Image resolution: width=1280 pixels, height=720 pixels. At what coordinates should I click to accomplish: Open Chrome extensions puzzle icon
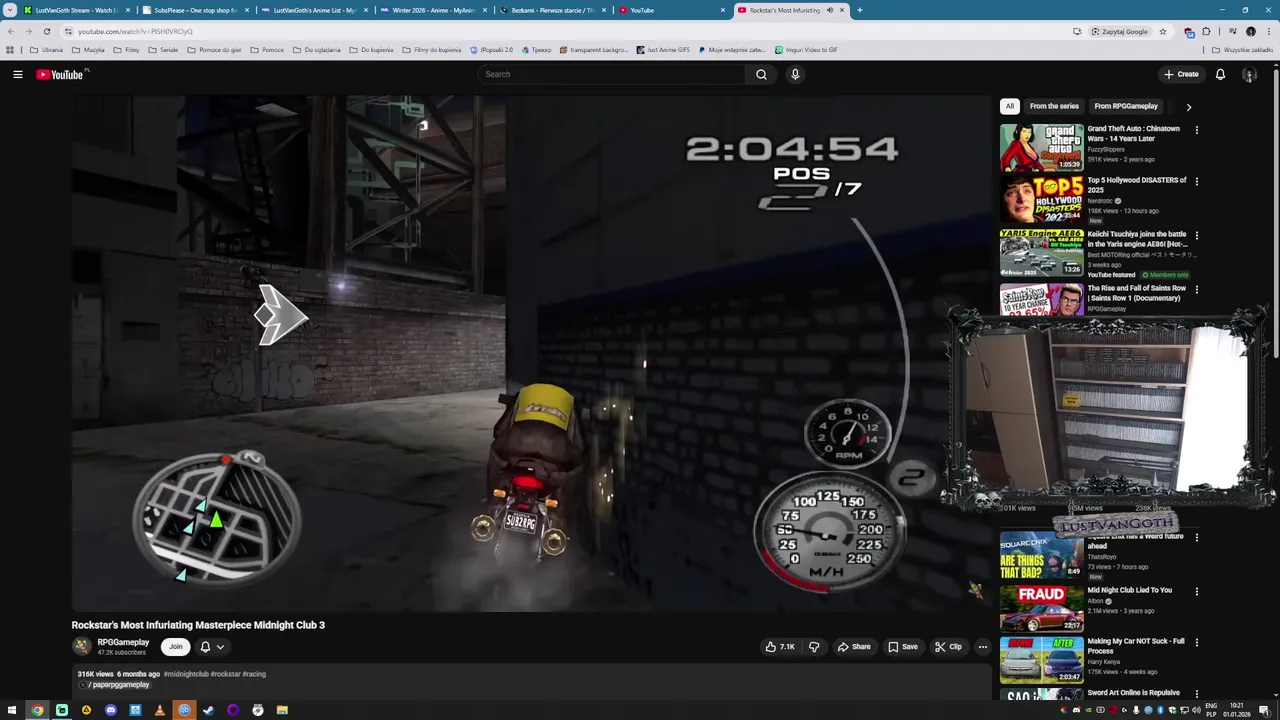point(1206,31)
